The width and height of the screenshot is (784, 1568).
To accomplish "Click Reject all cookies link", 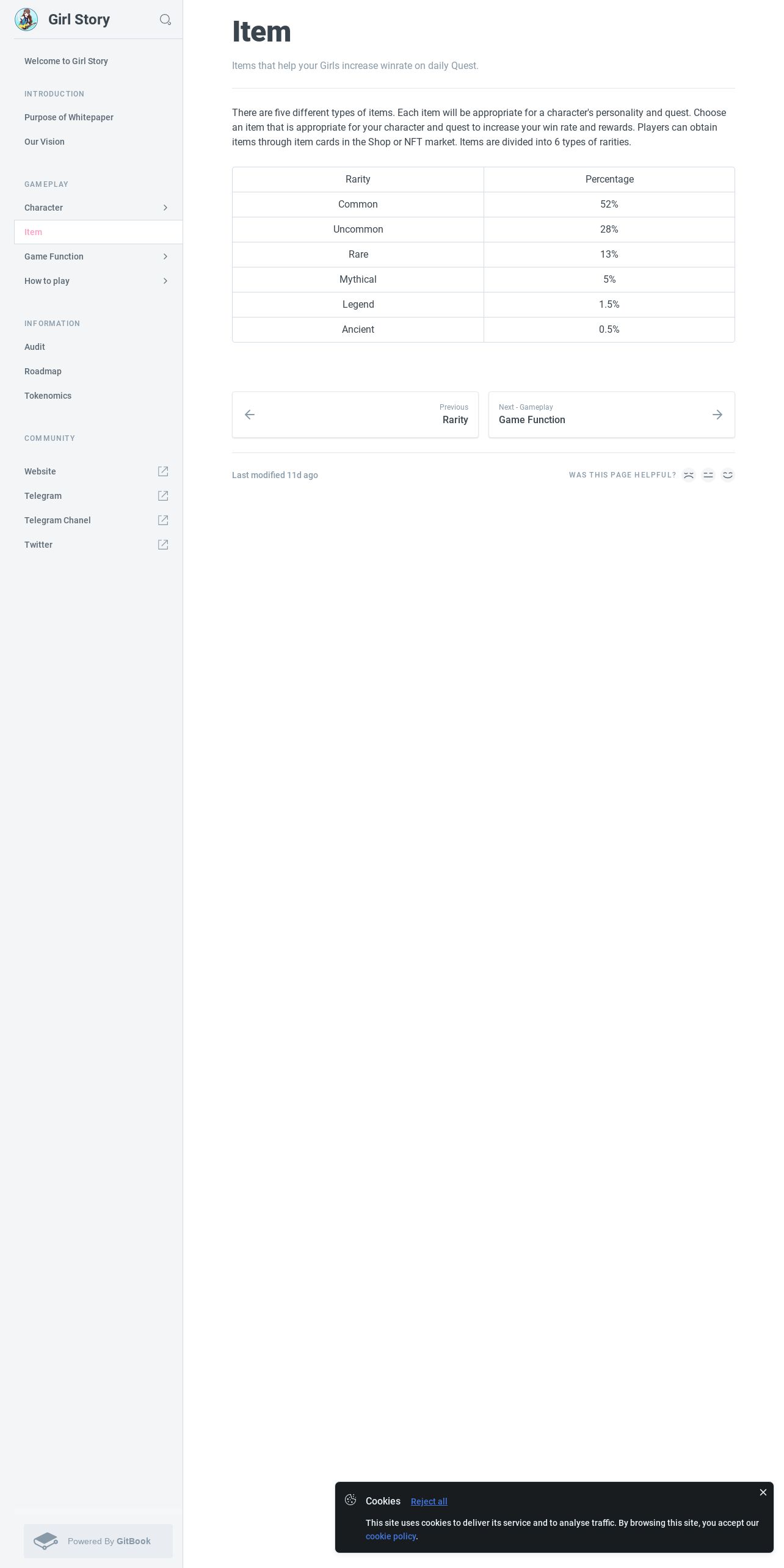I will point(429,1501).
